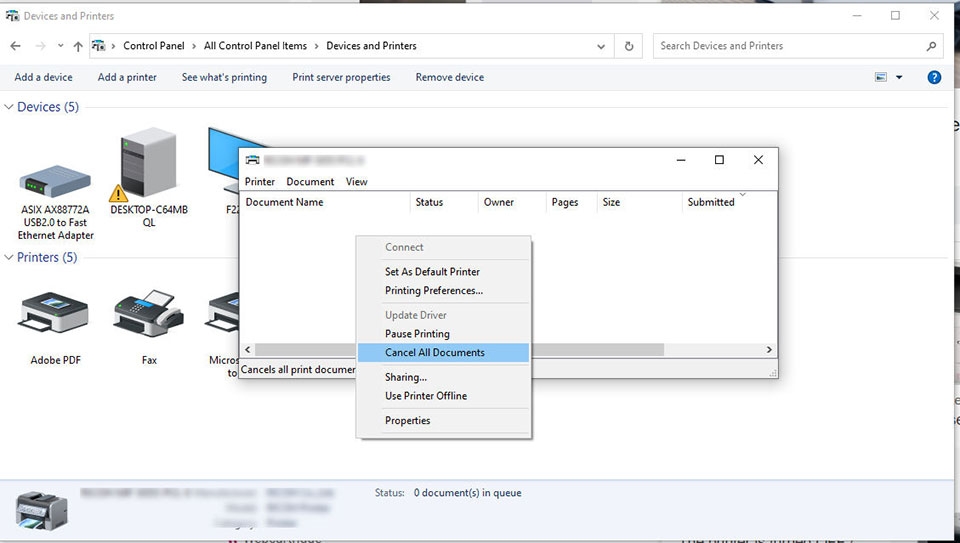Collapse the Printers (5) group
Screen dimensions: 960x543
[9, 257]
